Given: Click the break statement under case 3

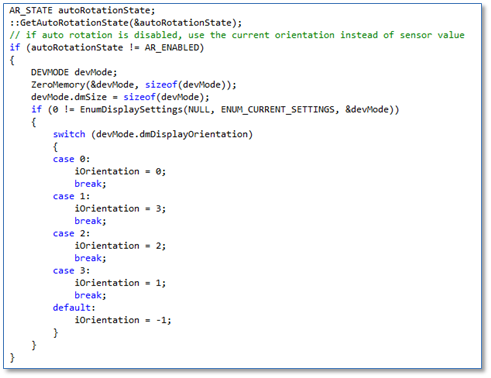Looking at the screenshot, I should 90,295.
